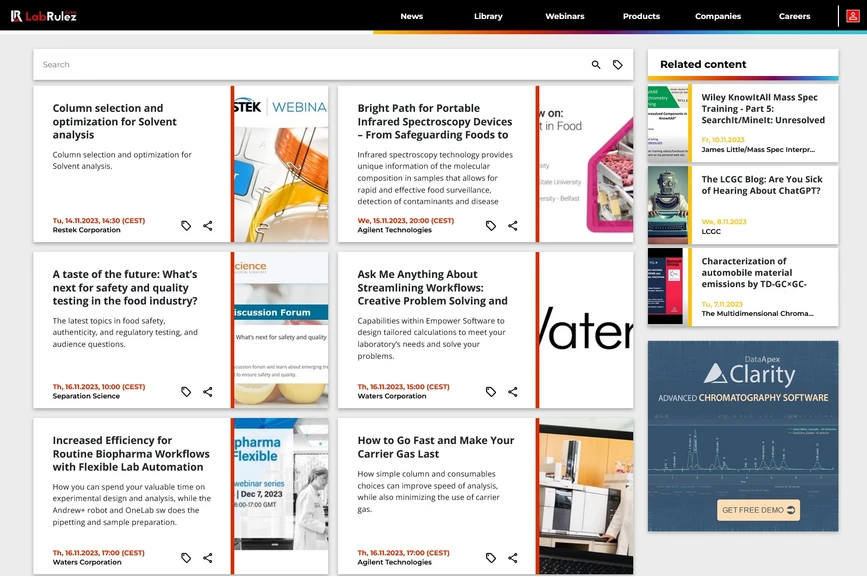Click the Restek webinar thumbnail image

point(281,164)
